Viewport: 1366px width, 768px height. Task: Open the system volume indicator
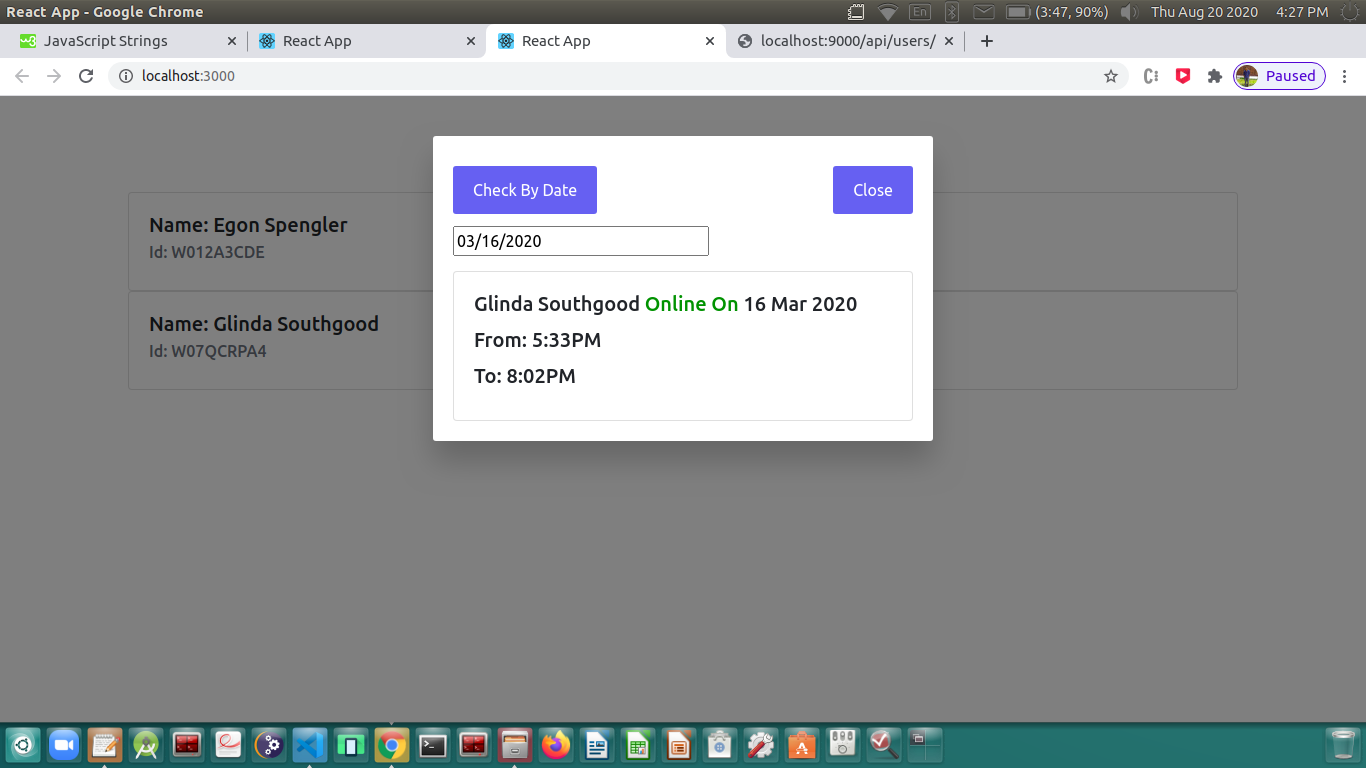click(x=1128, y=12)
